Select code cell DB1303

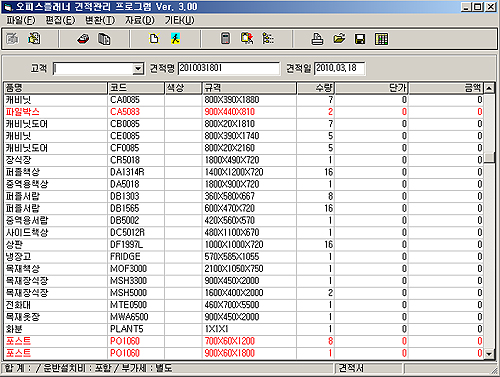[125, 196]
